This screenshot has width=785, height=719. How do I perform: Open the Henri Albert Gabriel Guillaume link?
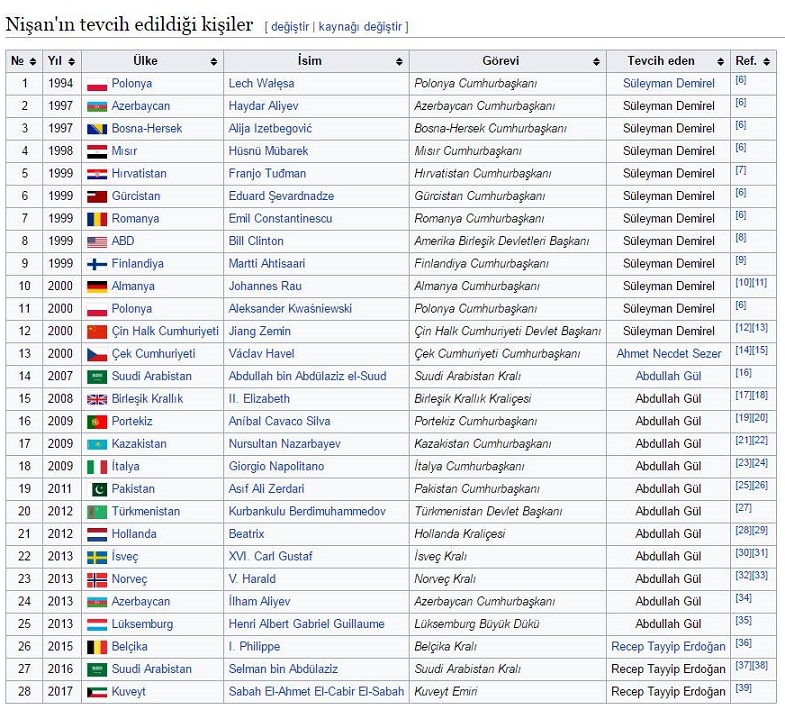[306, 624]
